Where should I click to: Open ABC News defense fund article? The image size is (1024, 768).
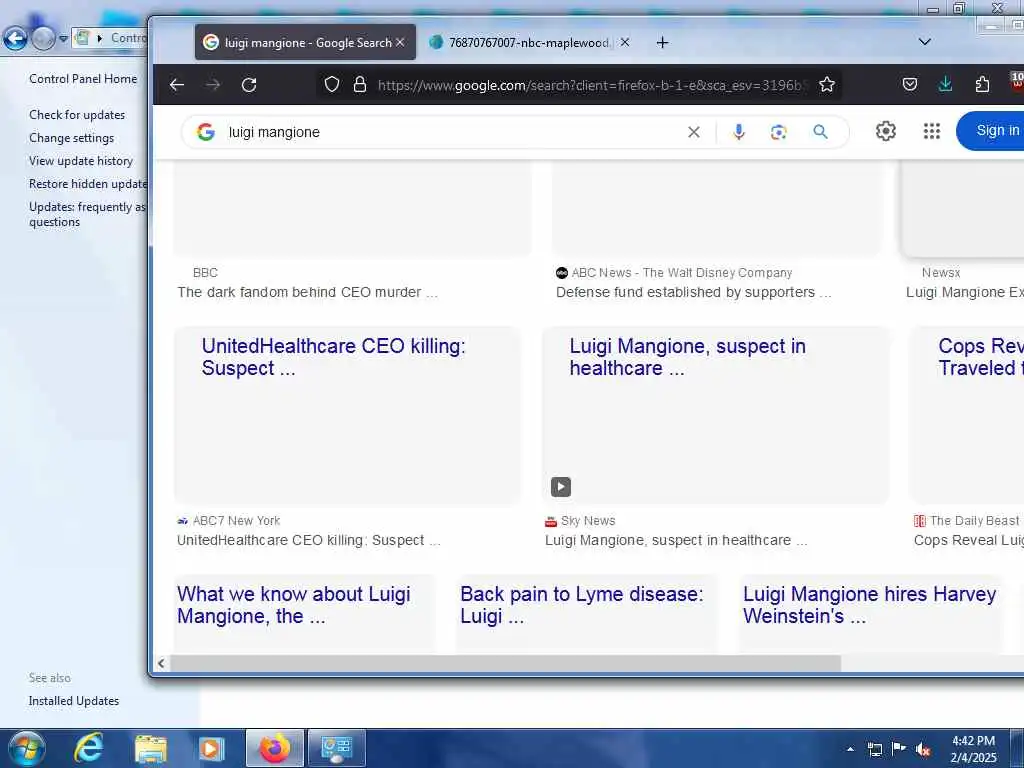[694, 293]
